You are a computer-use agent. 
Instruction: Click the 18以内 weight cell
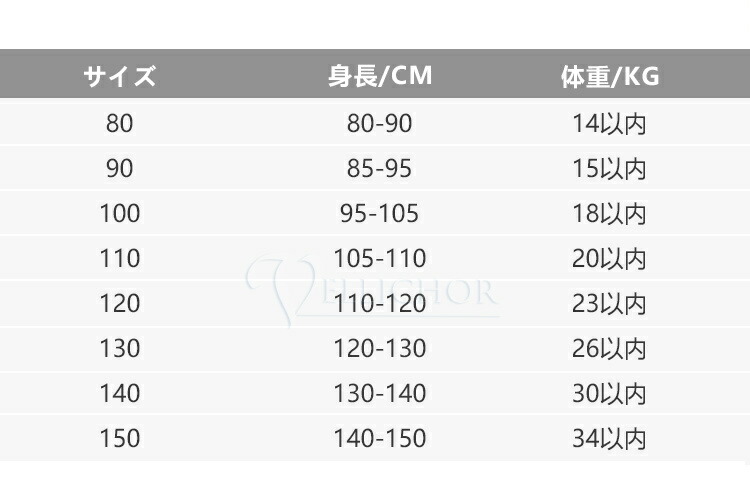click(x=610, y=214)
